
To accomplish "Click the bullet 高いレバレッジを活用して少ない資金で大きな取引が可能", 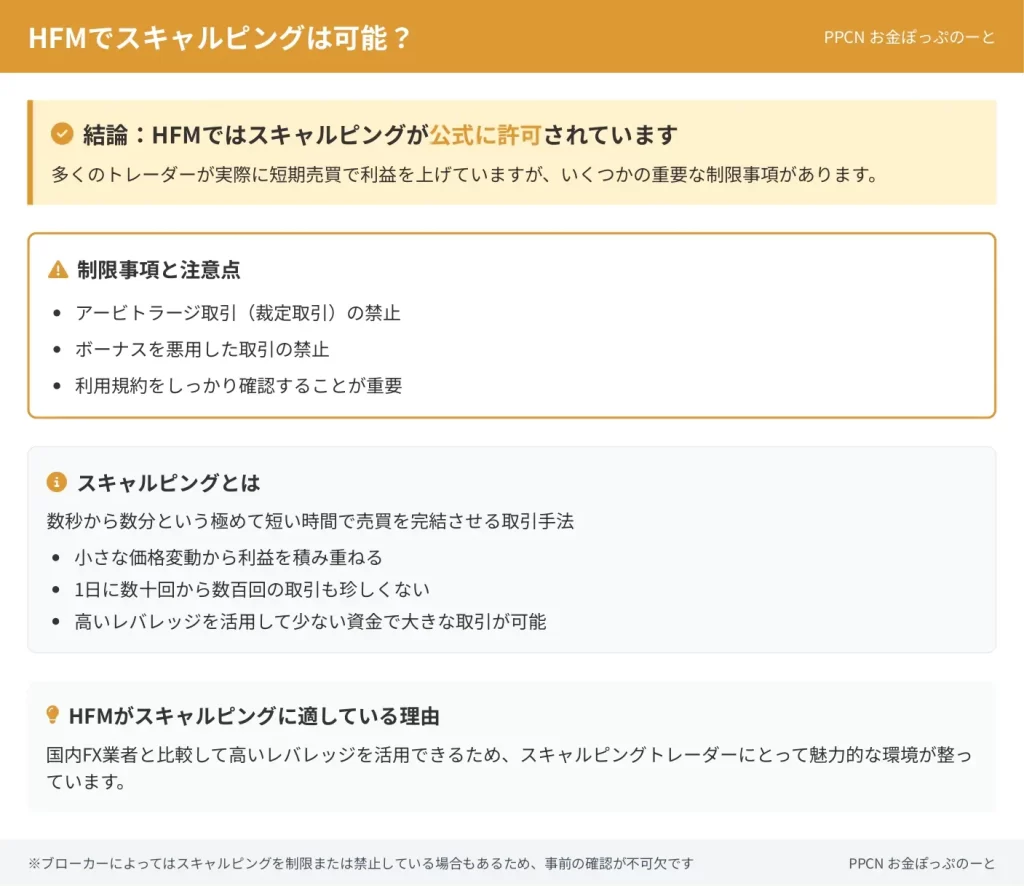I will click(x=310, y=621).
